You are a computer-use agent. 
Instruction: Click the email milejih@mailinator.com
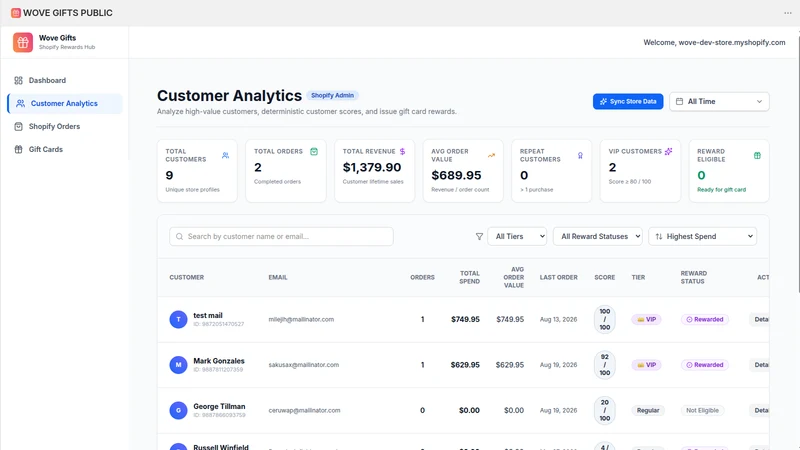301,319
